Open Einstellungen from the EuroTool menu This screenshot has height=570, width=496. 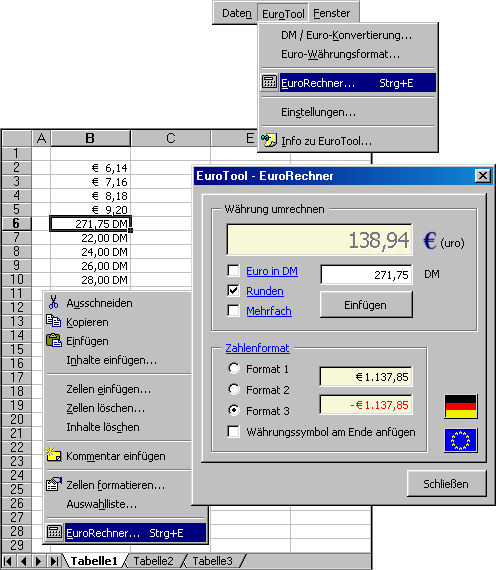348,112
